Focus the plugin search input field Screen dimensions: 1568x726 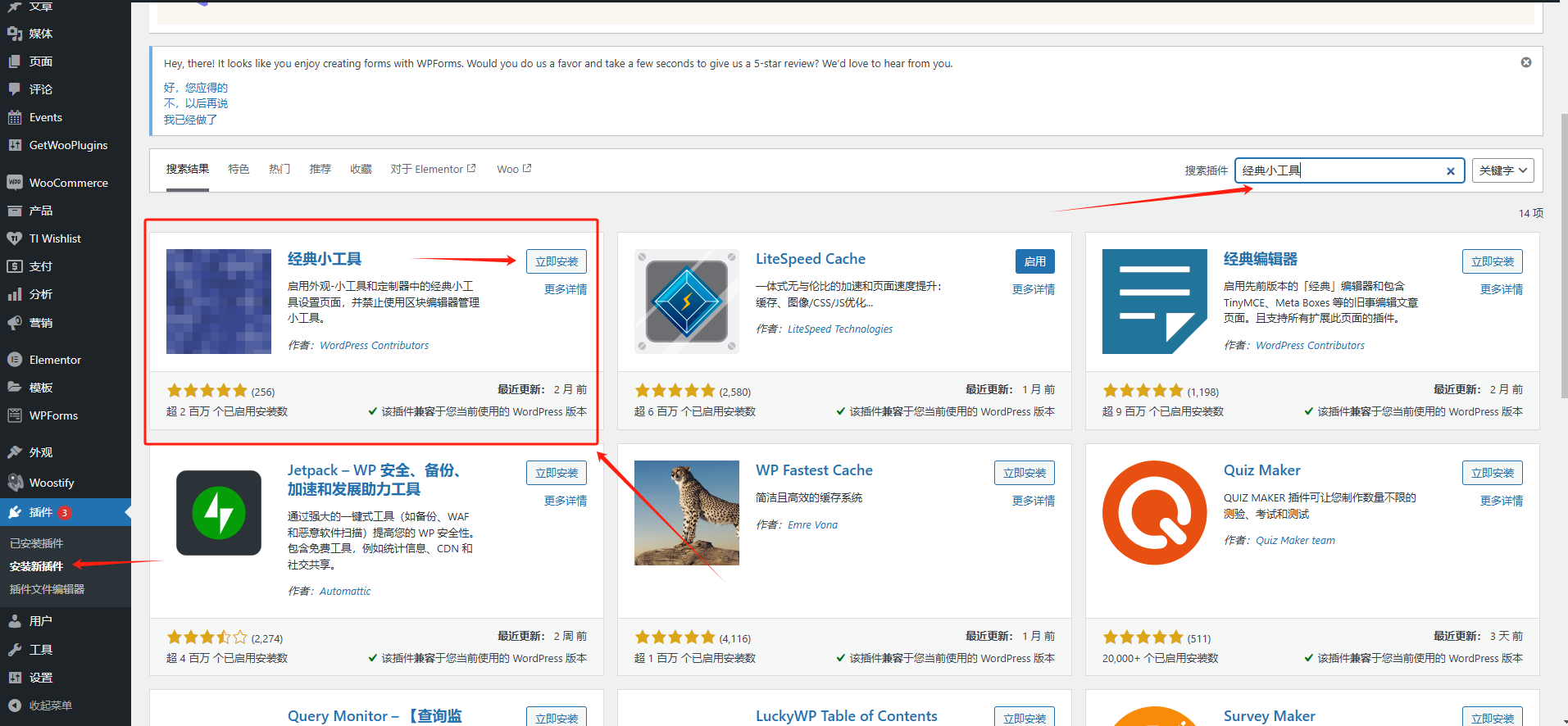tap(1340, 170)
